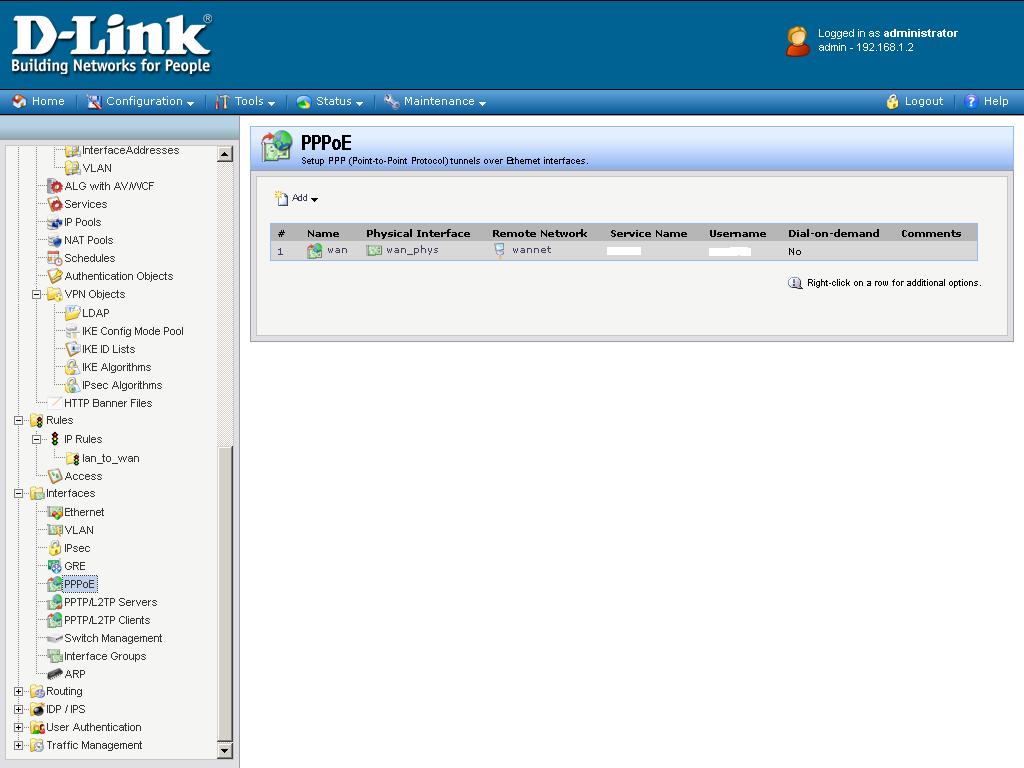Click the tree scrollbar up arrow
1024x768 pixels.
[x=225, y=154]
